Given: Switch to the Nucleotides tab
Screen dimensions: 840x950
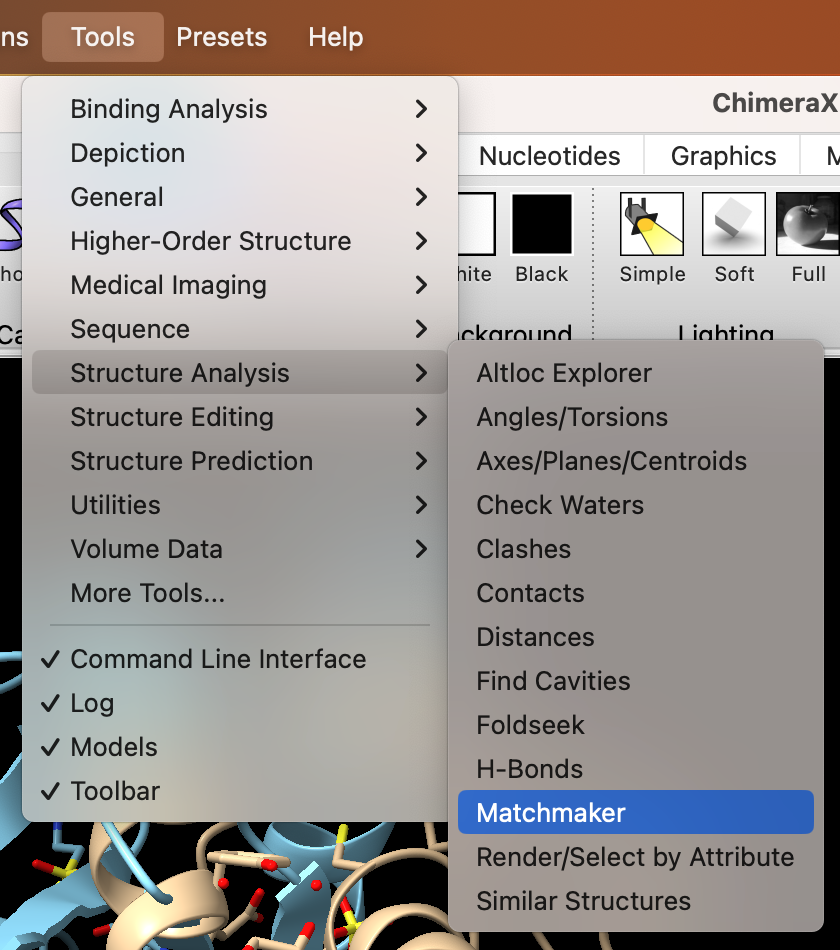Looking at the screenshot, I should click(550, 156).
